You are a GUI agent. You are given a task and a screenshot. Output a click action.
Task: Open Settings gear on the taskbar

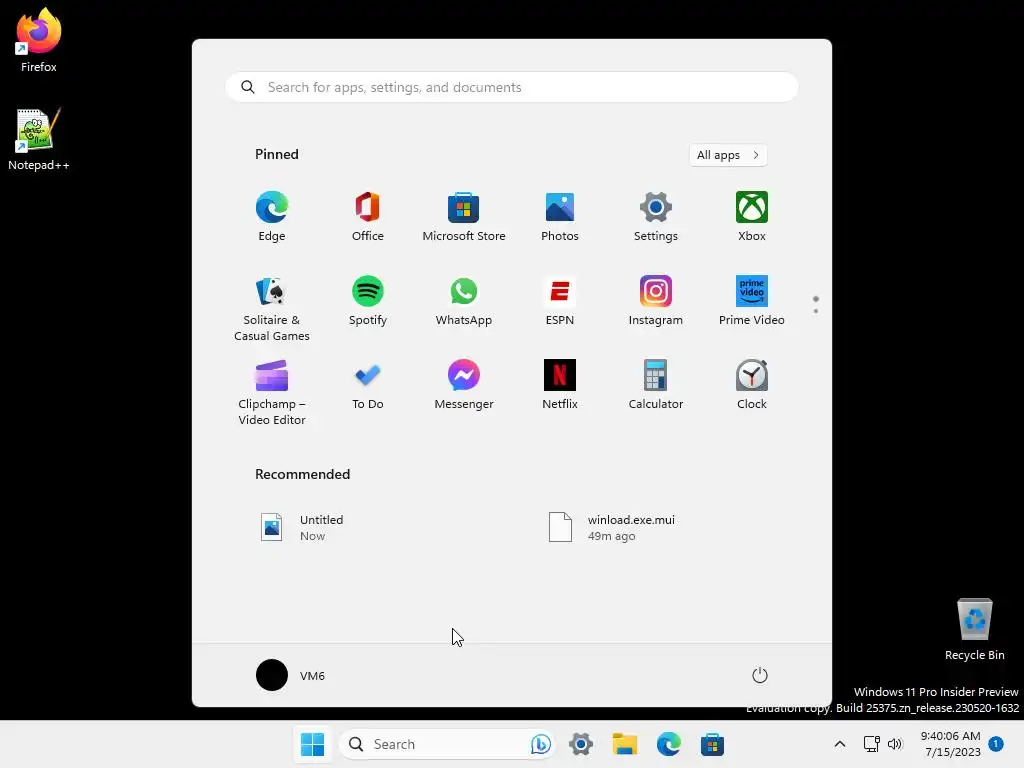(x=581, y=744)
